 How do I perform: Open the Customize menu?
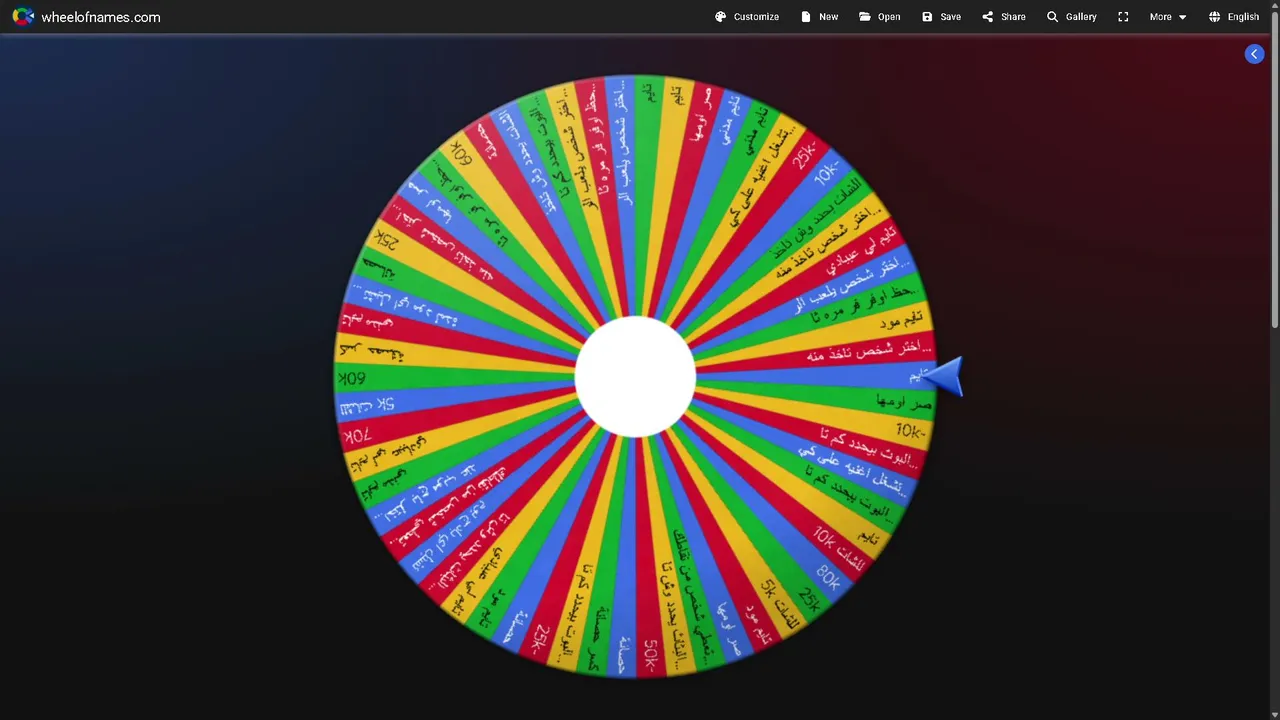[747, 17]
